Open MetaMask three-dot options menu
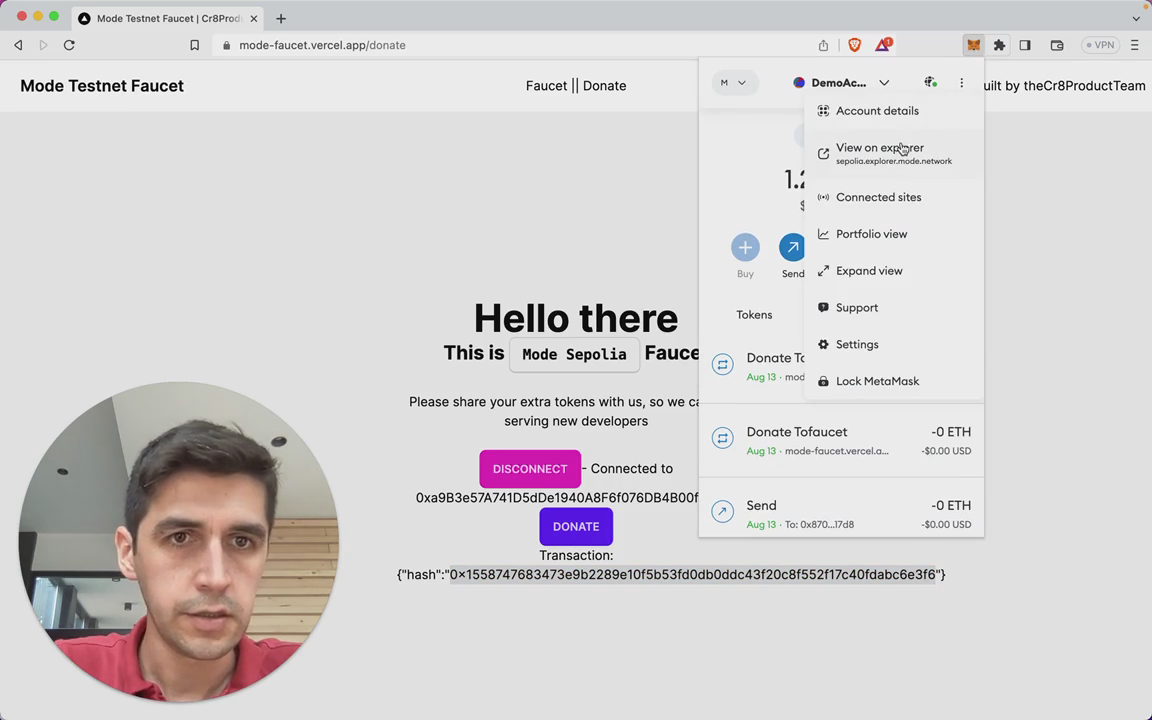1152x720 pixels. coord(962,82)
